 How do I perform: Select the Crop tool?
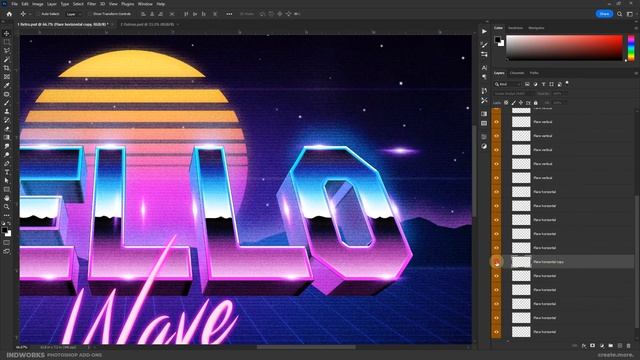[x=7, y=68]
